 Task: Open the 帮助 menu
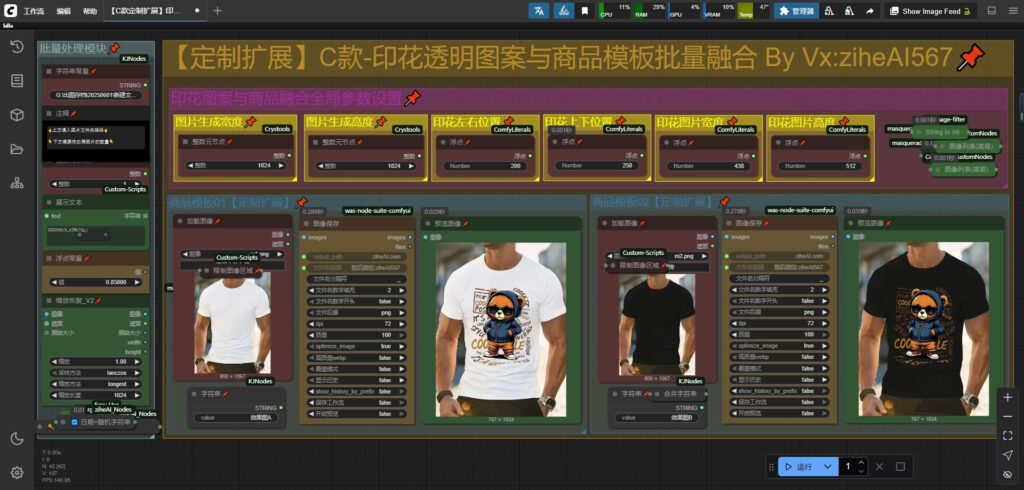[89, 11]
